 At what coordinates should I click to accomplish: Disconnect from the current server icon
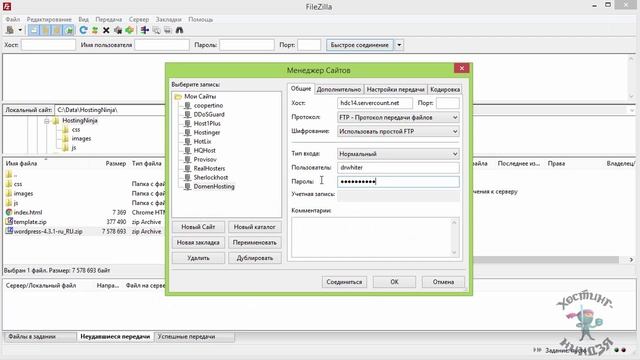pyautogui.click(x=118, y=30)
